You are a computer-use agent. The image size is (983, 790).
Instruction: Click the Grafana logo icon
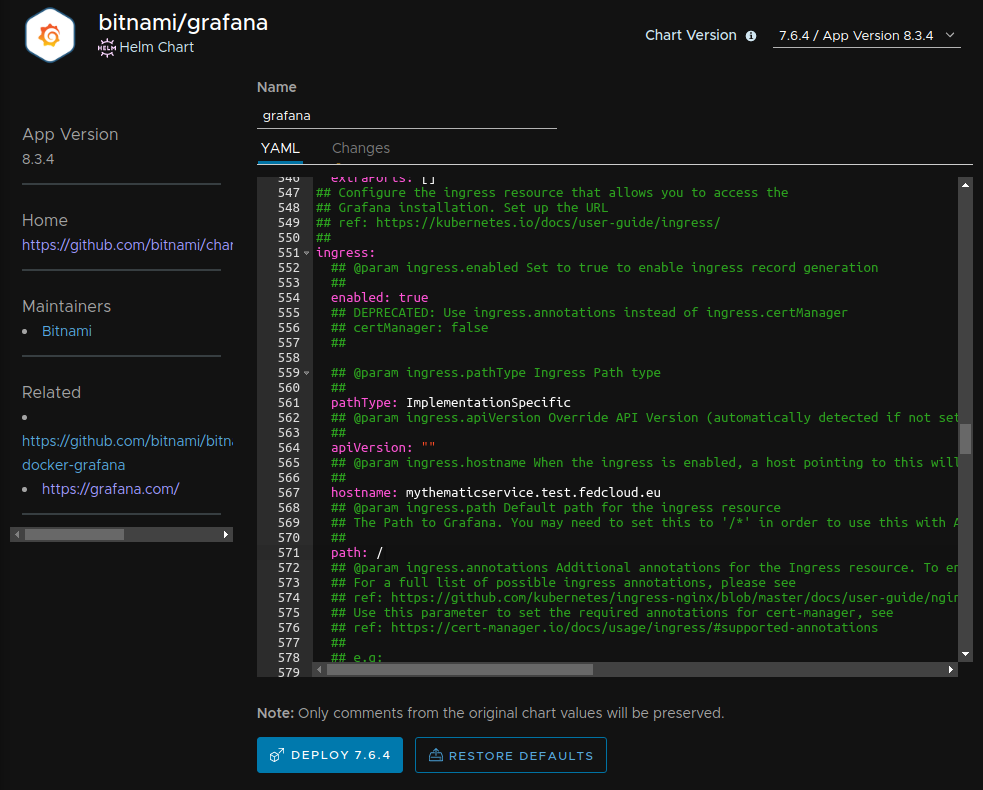(x=50, y=35)
